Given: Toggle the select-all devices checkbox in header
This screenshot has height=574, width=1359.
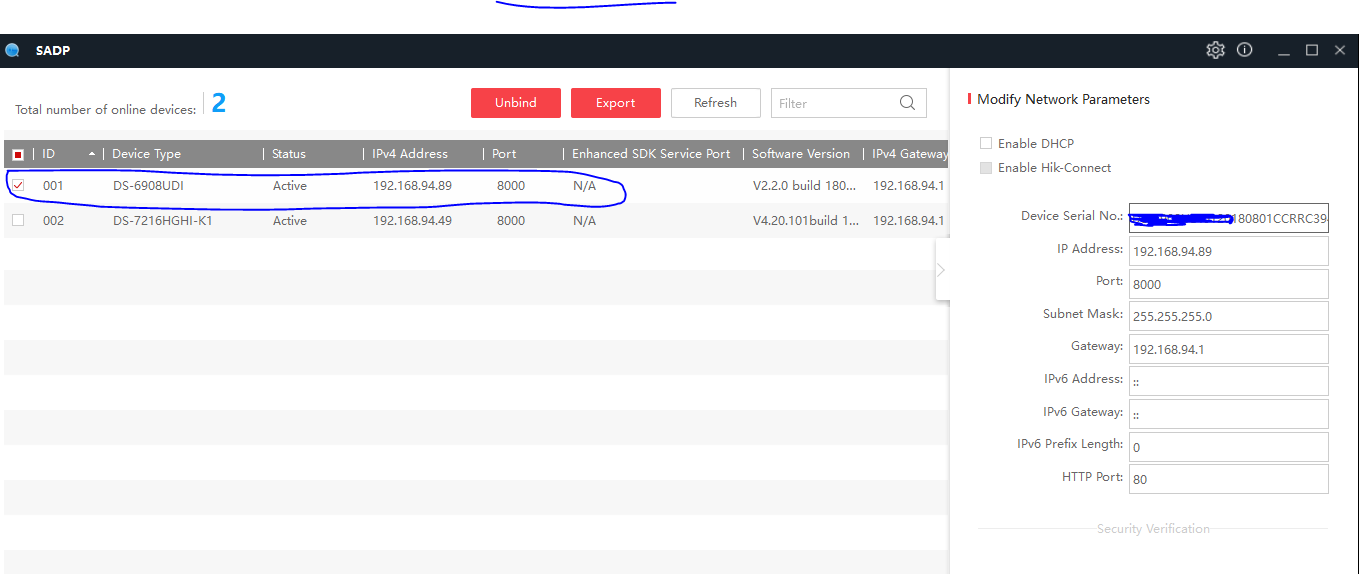Looking at the screenshot, I should [x=18, y=154].
